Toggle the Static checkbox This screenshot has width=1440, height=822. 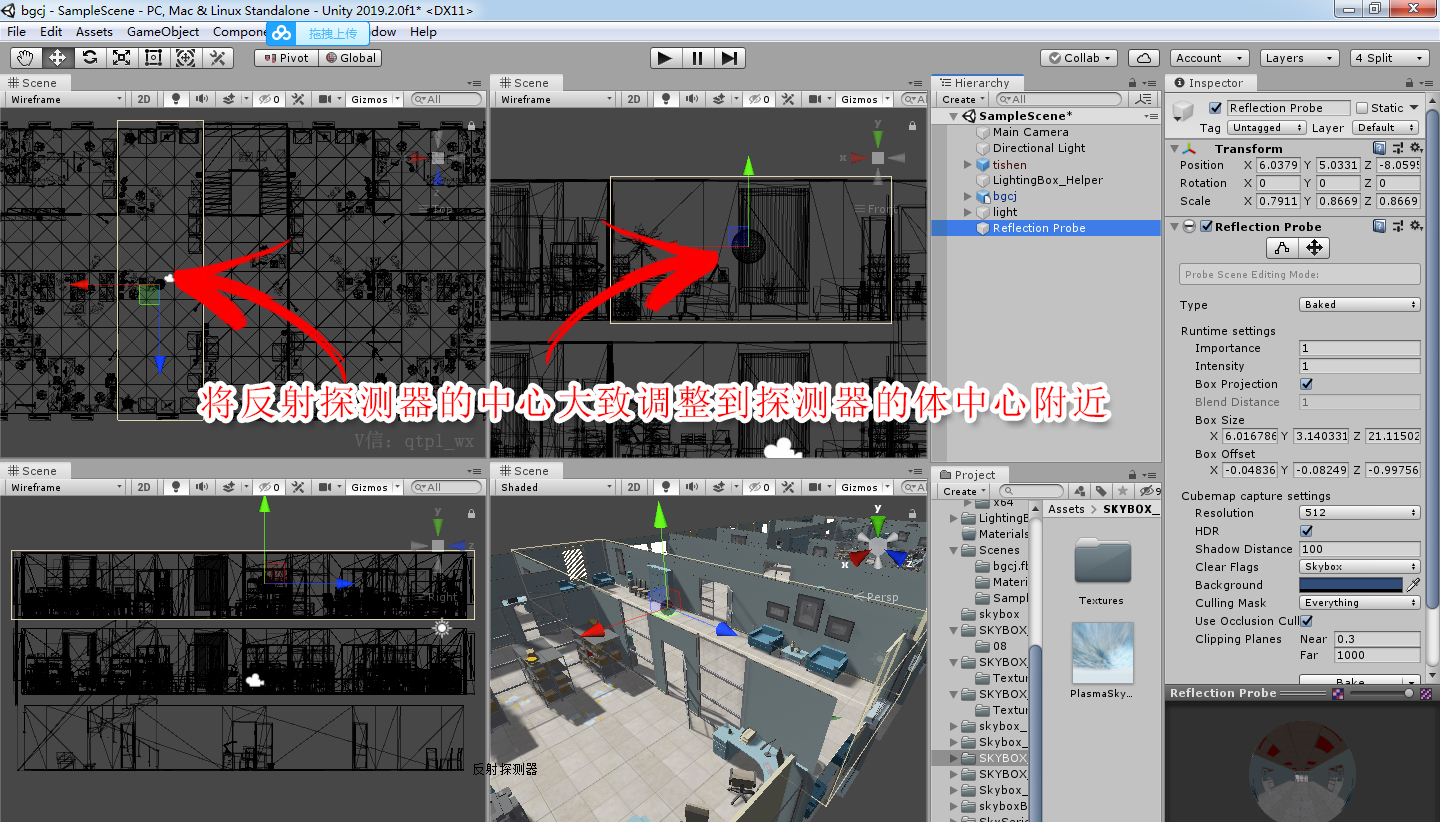click(1361, 108)
